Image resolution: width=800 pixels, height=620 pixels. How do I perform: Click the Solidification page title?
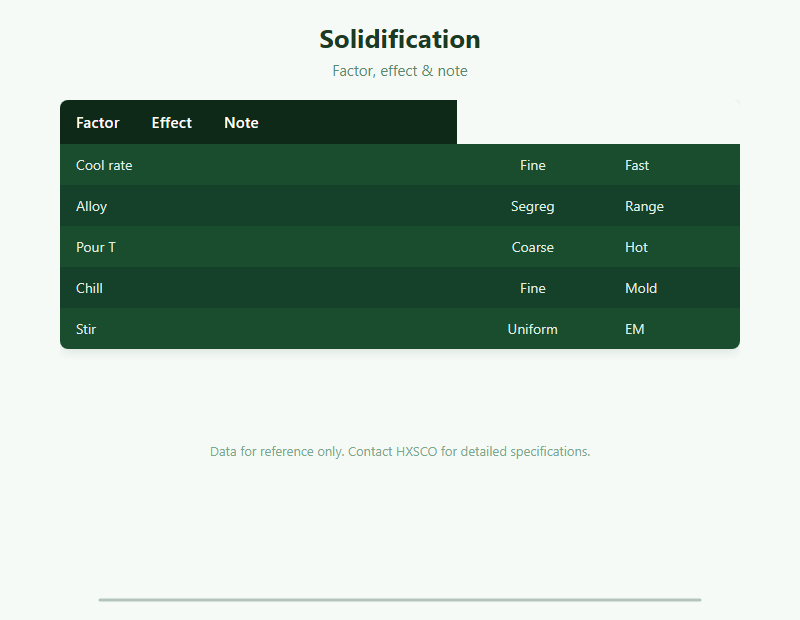(400, 39)
